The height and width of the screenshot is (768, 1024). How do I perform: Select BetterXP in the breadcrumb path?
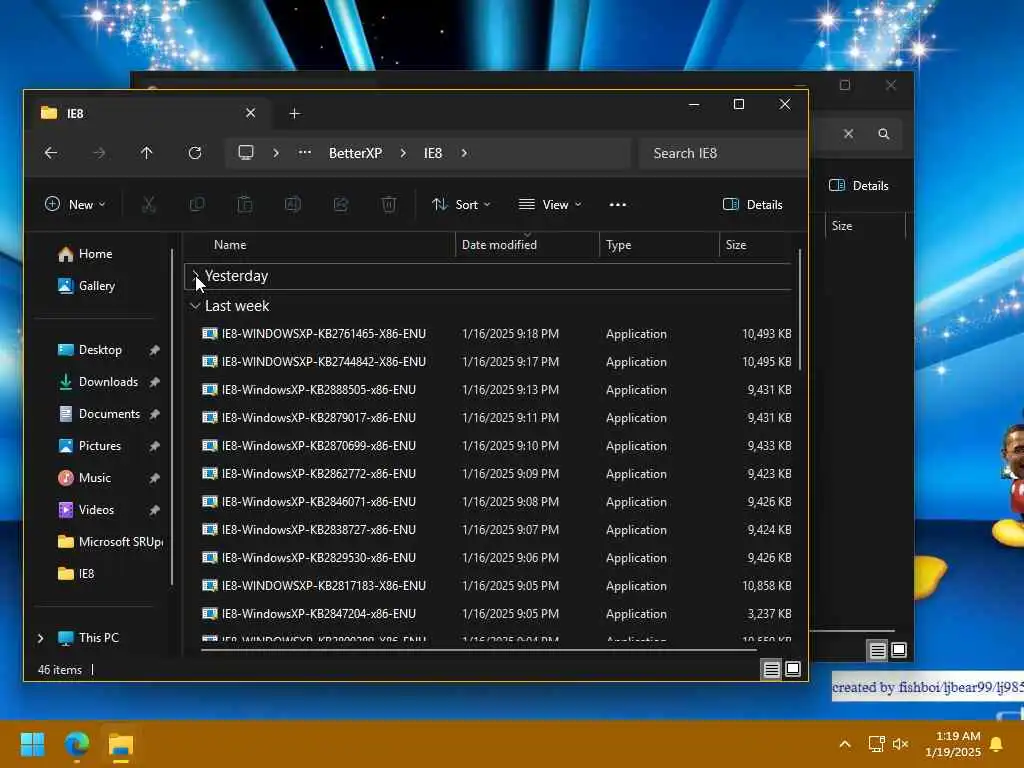coord(355,153)
